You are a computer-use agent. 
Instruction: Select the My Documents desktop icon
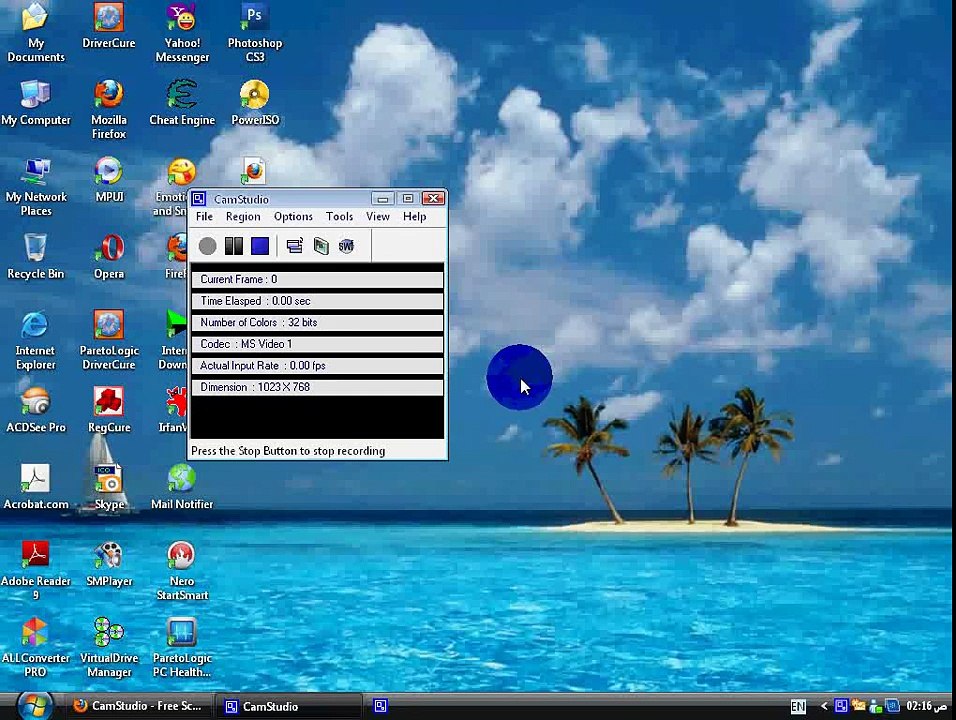point(35,32)
